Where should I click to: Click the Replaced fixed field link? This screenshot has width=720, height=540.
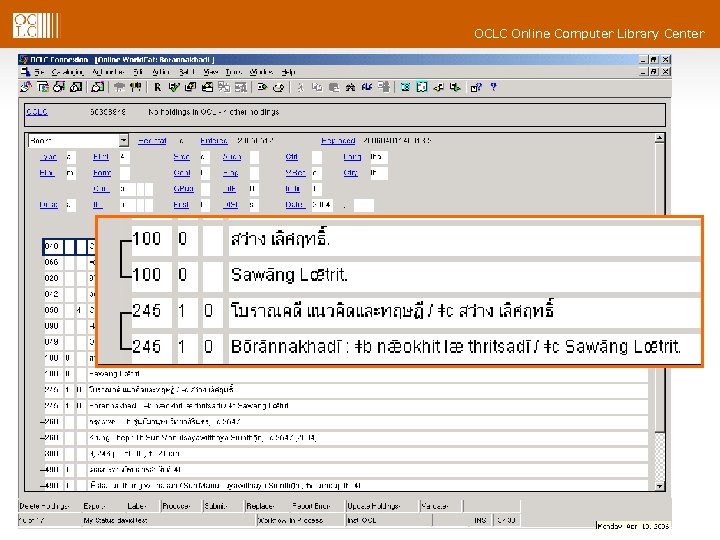click(x=338, y=141)
